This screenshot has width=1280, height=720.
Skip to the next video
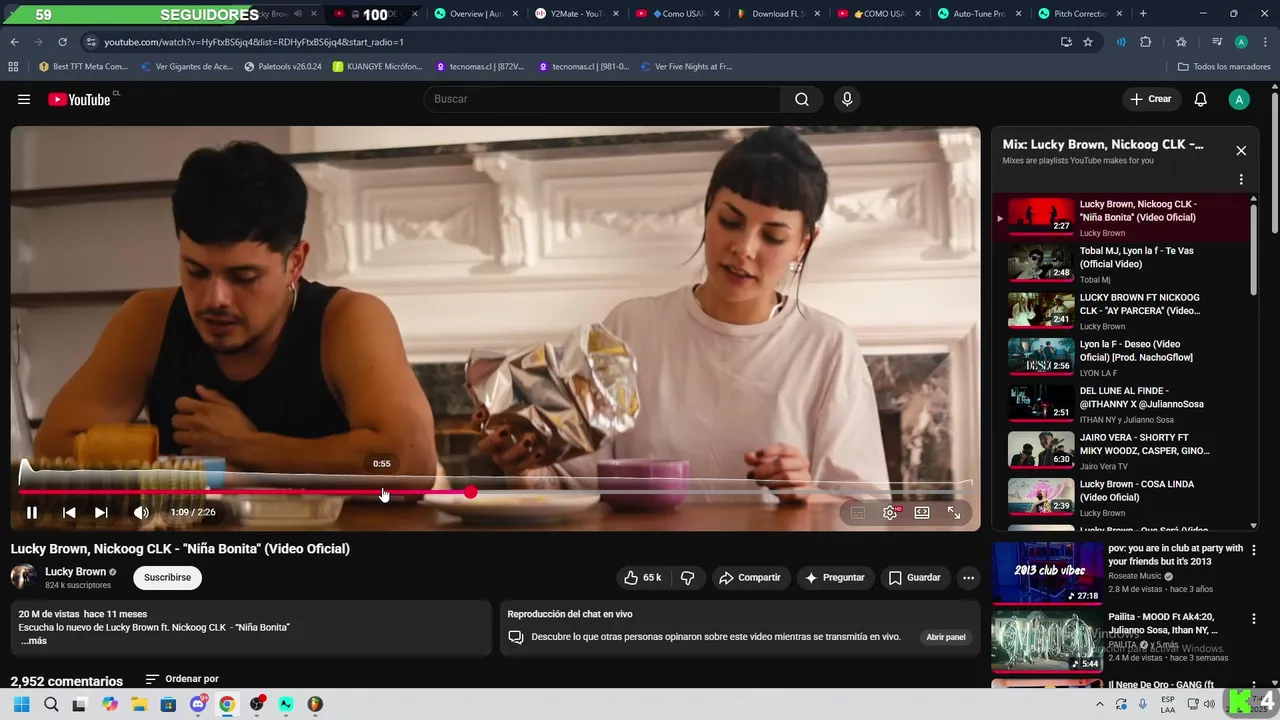tap(101, 512)
